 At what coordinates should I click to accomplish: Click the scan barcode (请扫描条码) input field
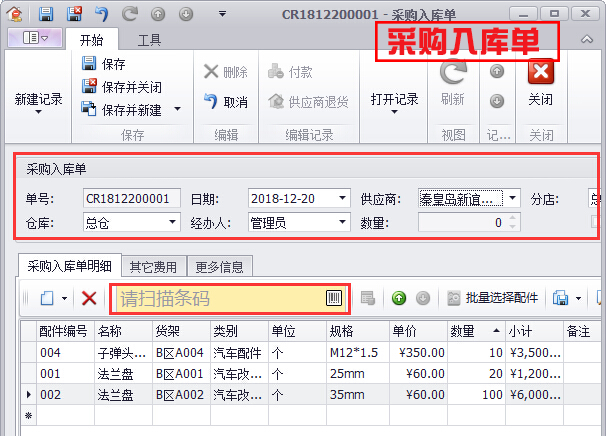[220, 298]
